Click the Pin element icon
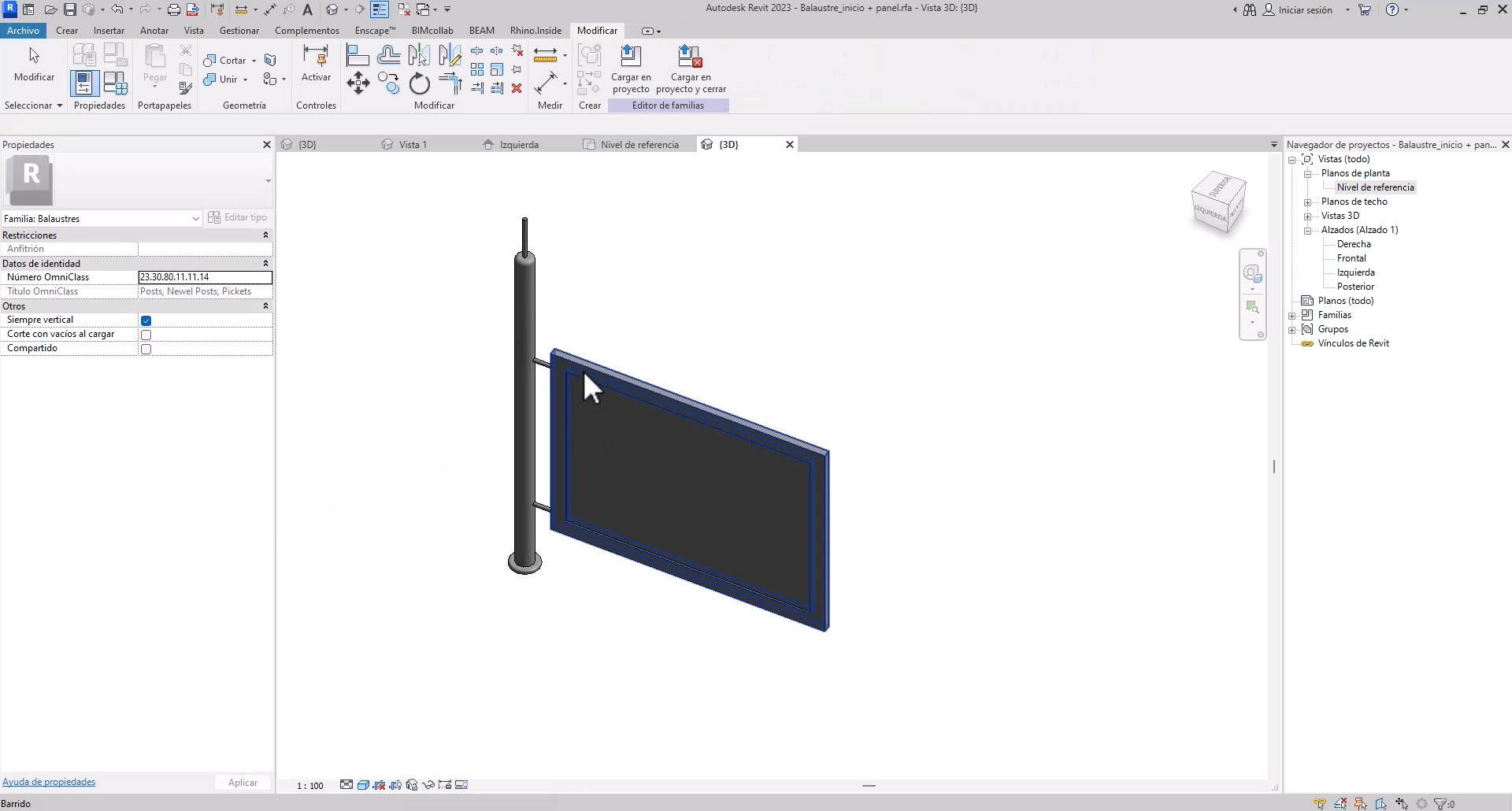 (x=517, y=69)
